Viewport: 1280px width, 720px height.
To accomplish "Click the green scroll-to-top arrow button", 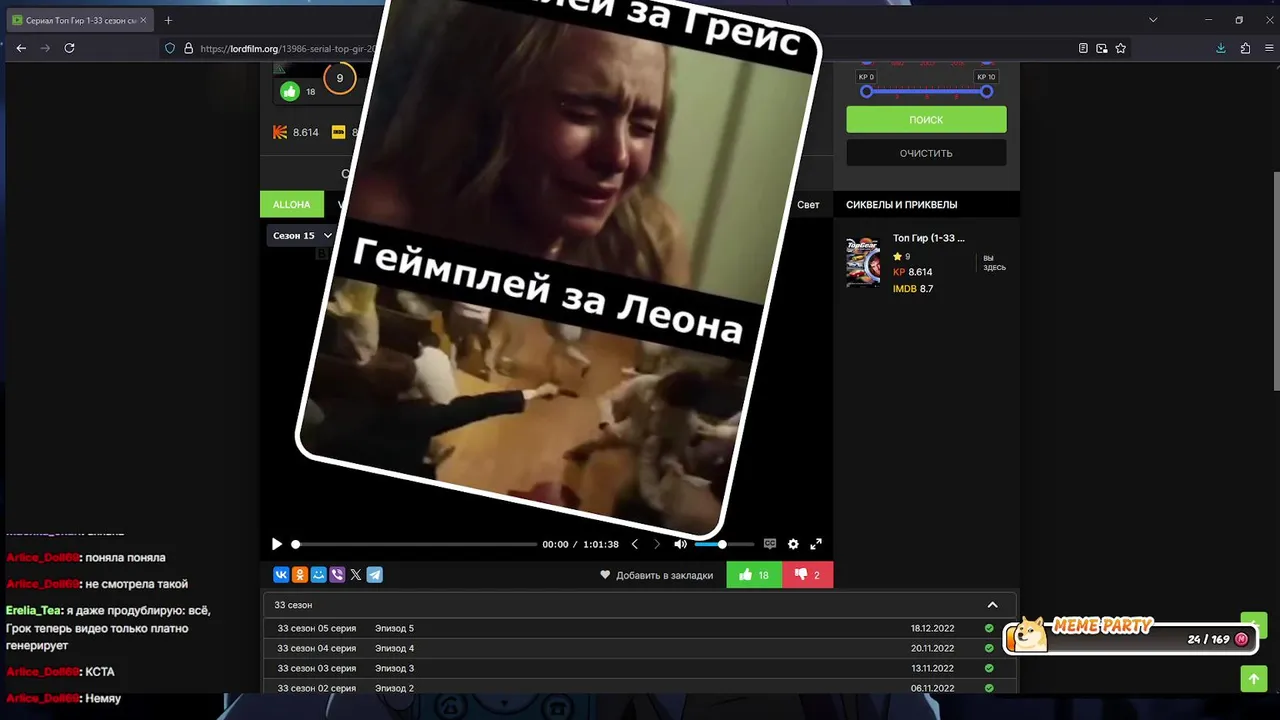I will [1254, 679].
